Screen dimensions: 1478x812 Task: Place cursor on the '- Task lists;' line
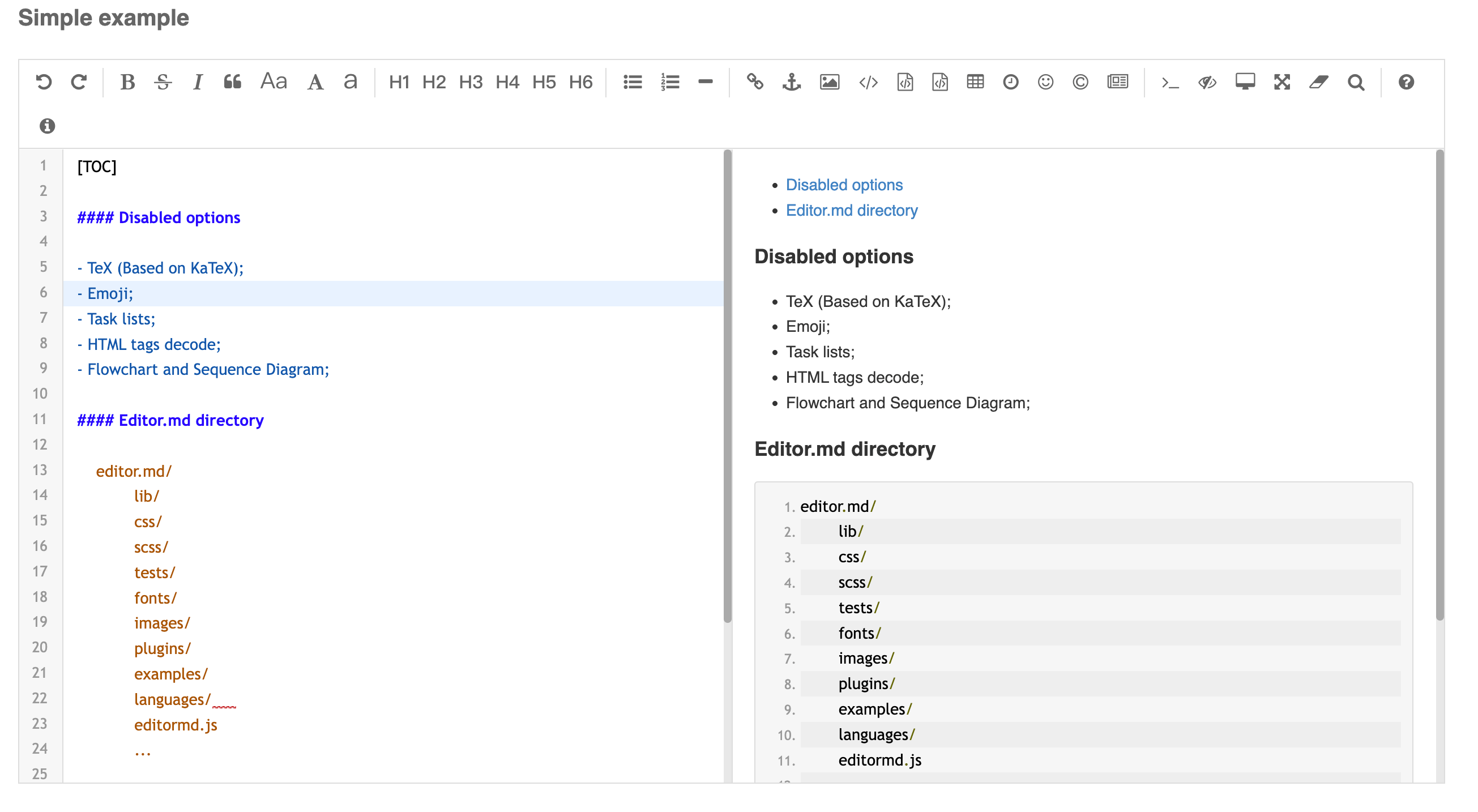(121, 318)
